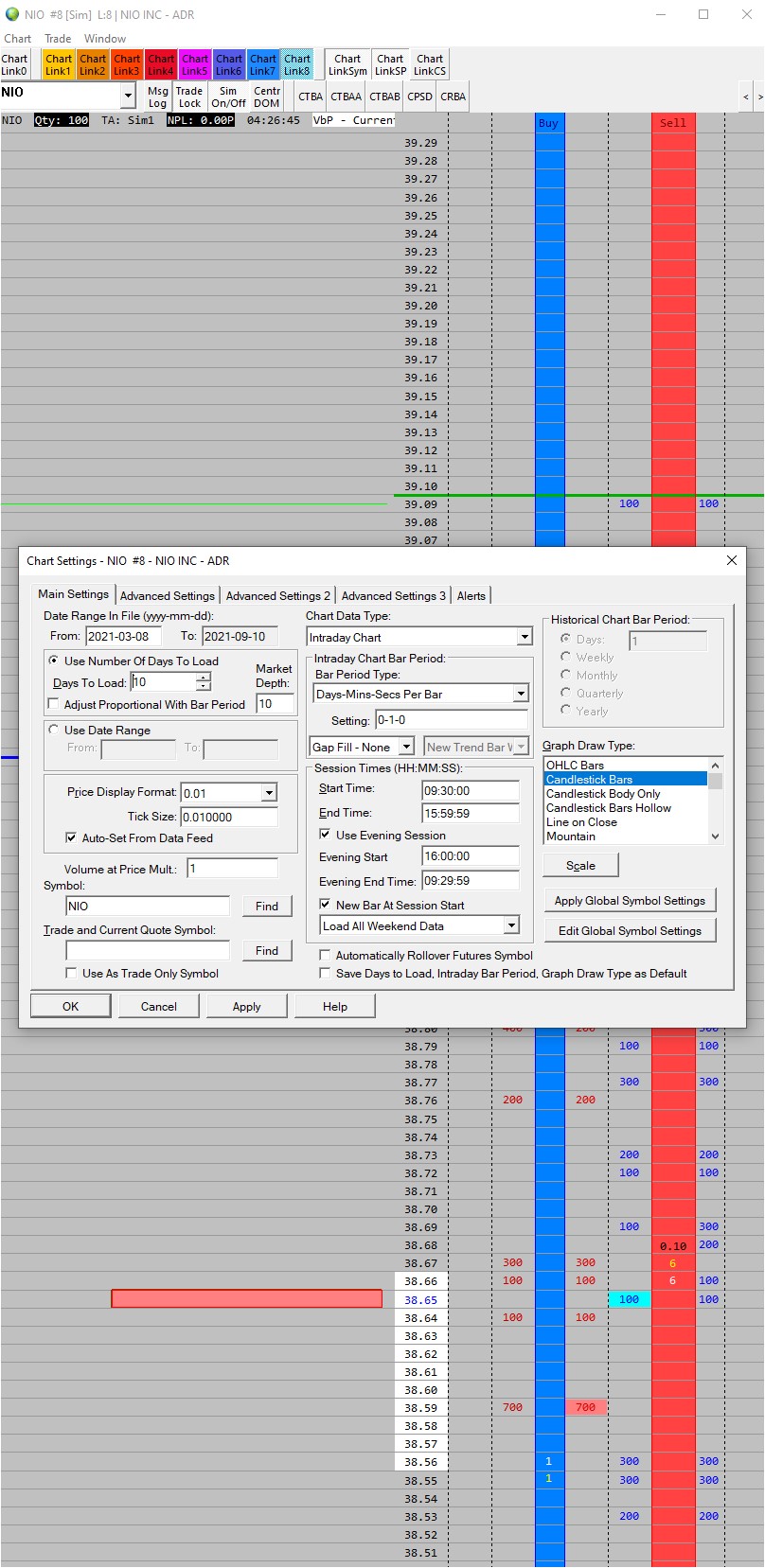
Task: Click the Start Time input field
Action: tap(470, 790)
